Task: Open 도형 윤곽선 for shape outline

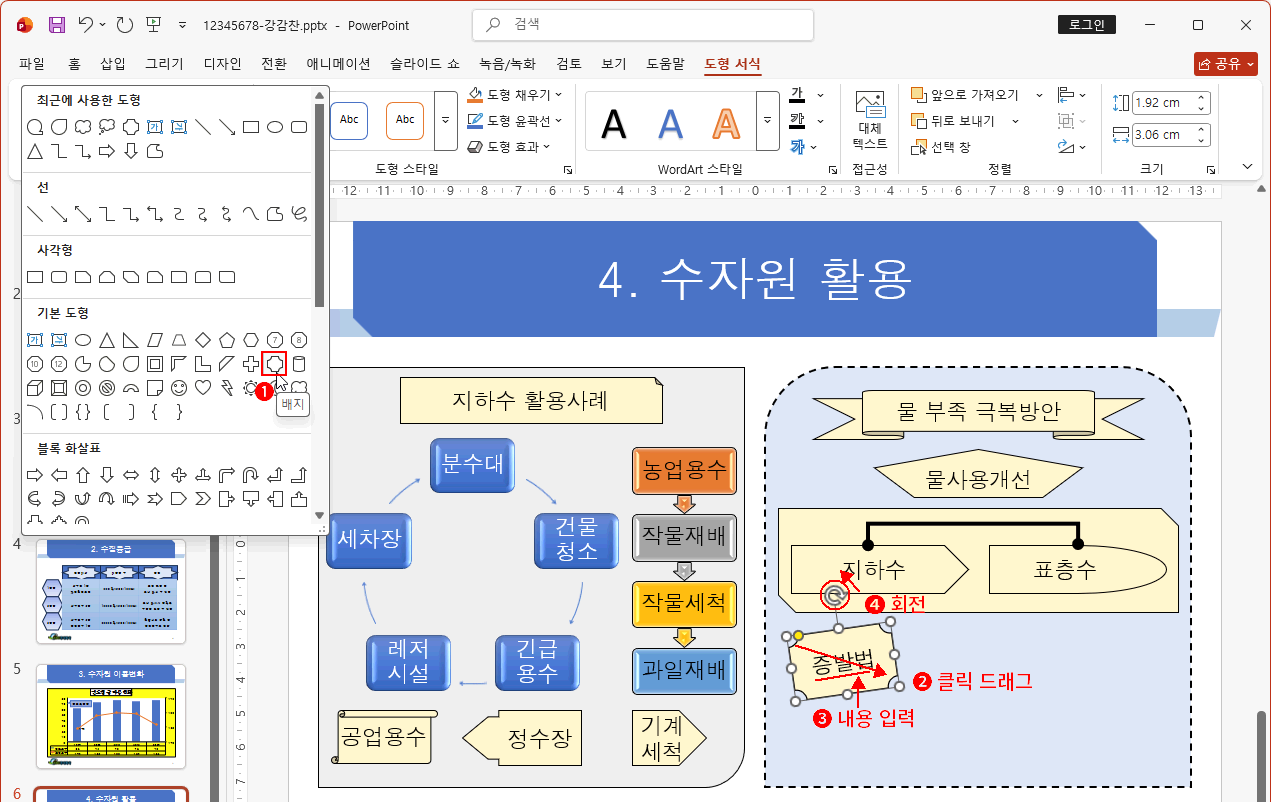Action: click(x=516, y=120)
